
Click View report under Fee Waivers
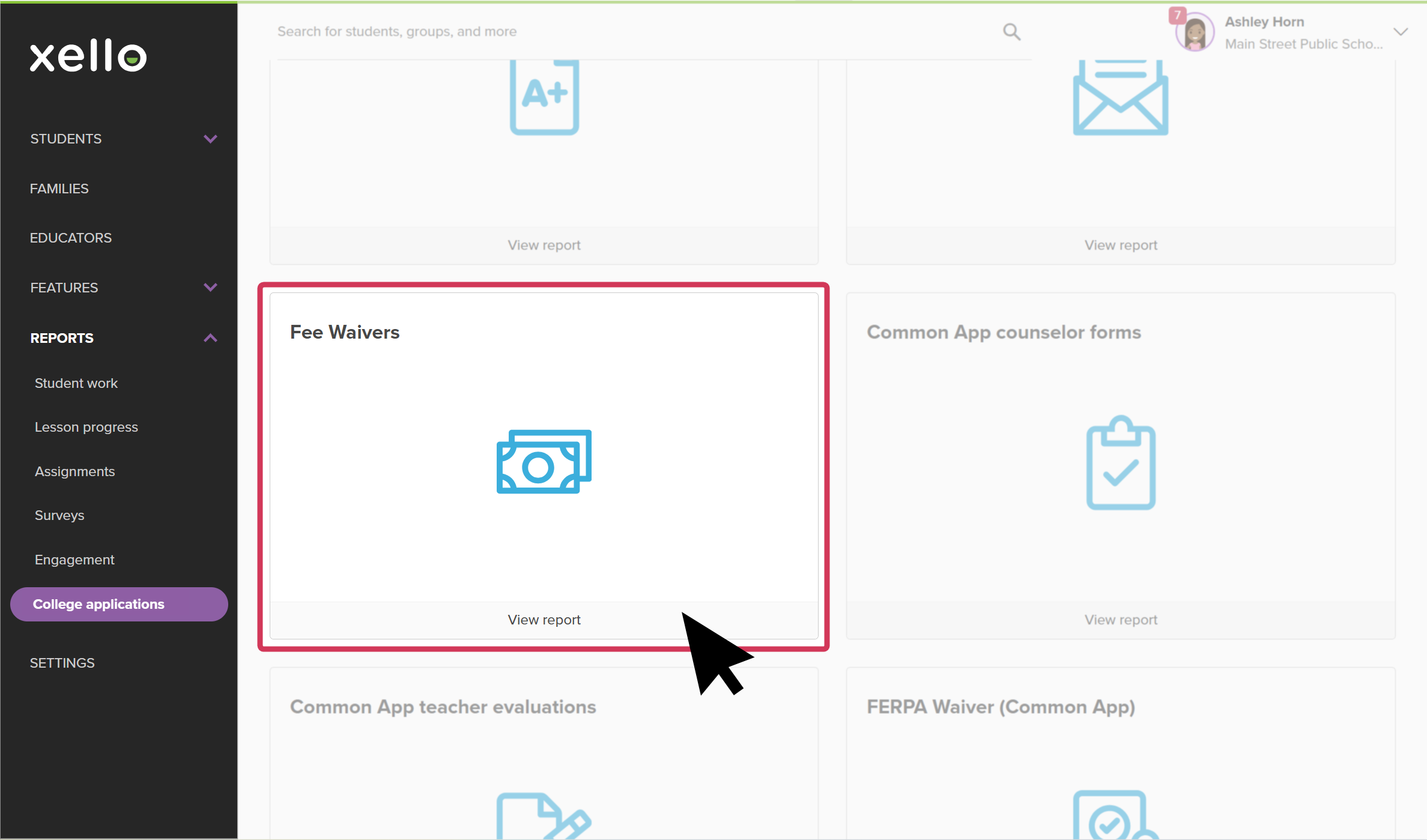(x=544, y=620)
